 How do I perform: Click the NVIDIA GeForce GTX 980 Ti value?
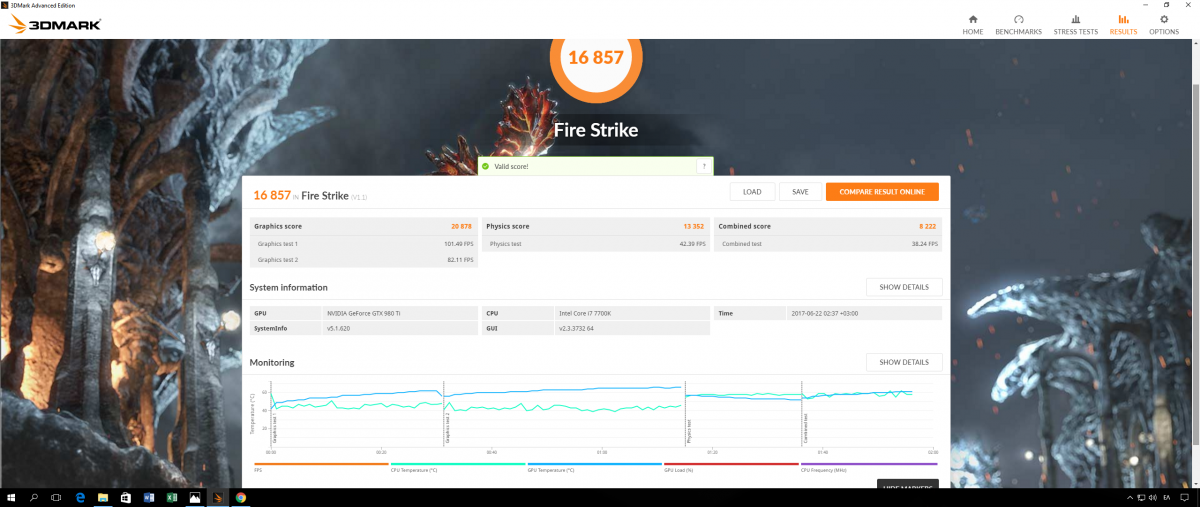coord(362,313)
